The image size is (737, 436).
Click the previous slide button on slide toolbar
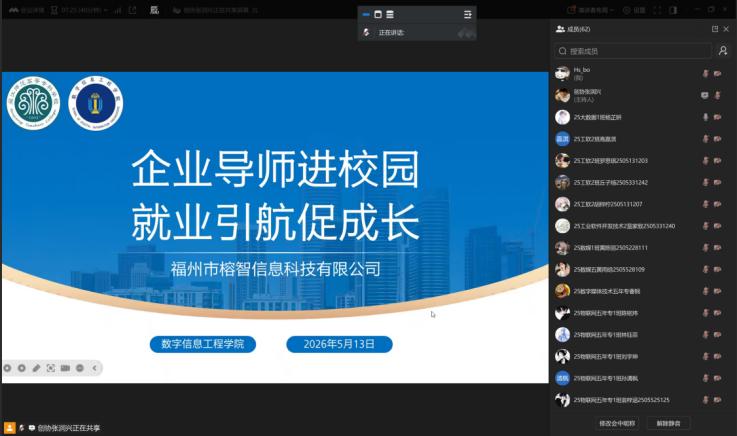7,368
